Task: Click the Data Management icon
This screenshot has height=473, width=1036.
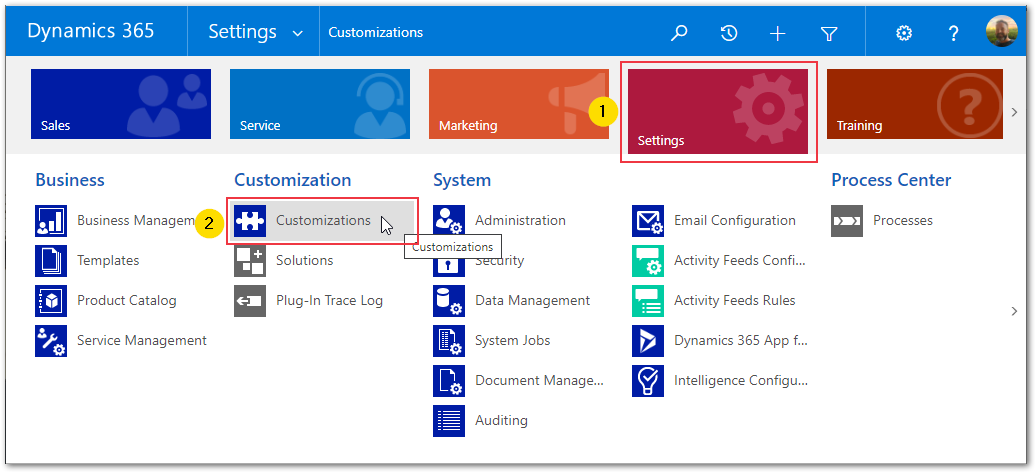Action: tap(449, 301)
